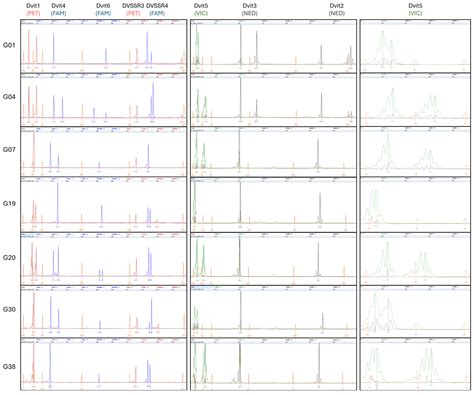The width and height of the screenshot is (474, 395).
Task: Open the G01 middle VIC/NED electropherogram panel
Action: (x=273, y=46)
